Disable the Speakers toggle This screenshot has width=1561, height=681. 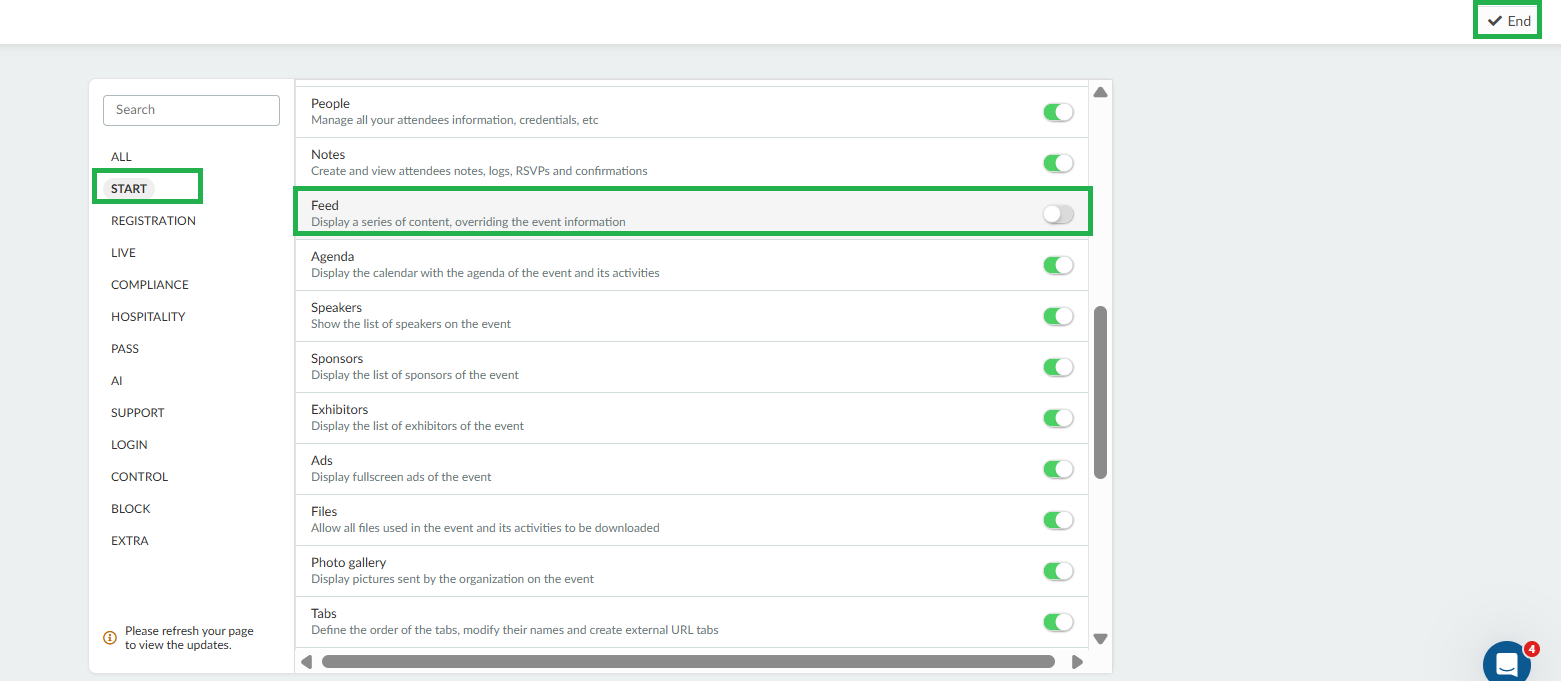[1058, 316]
